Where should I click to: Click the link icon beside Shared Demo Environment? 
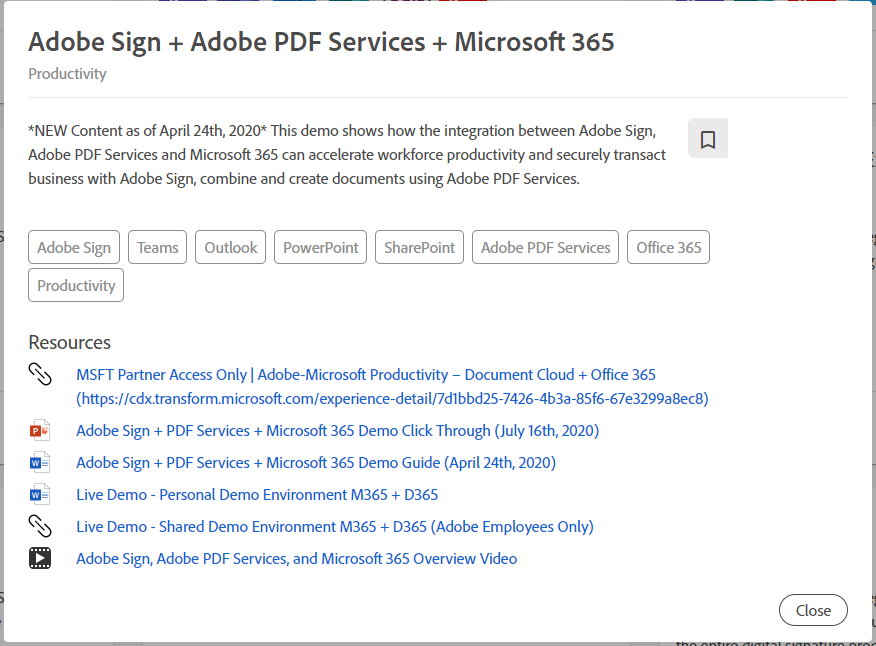pos(40,526)
